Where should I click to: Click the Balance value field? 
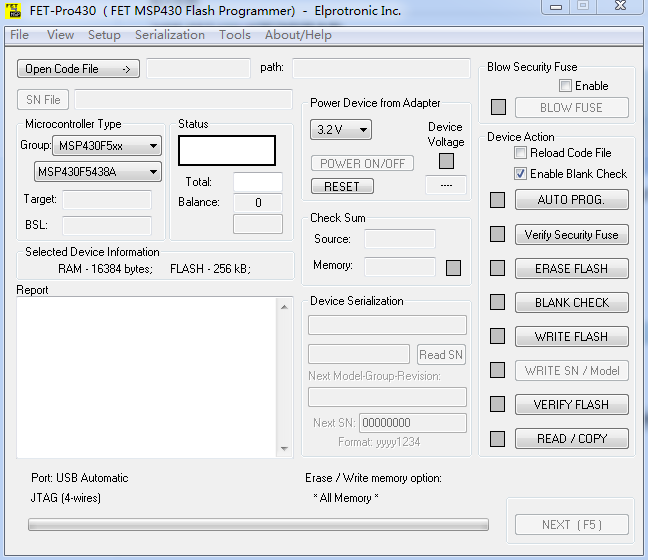258,203
